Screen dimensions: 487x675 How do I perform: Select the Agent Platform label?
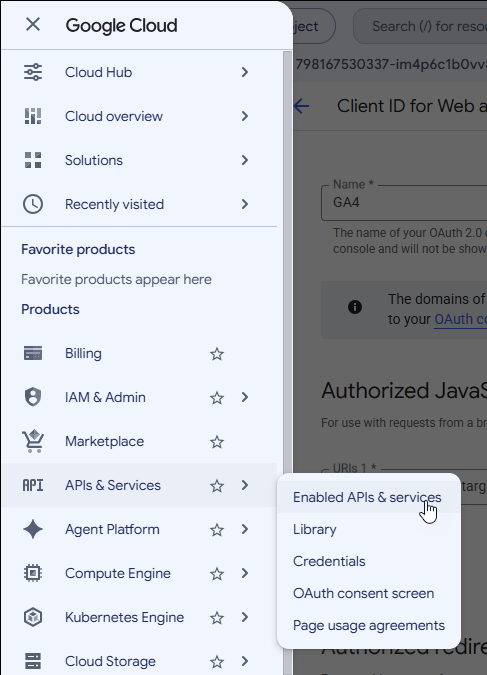(x=112, y=529)
